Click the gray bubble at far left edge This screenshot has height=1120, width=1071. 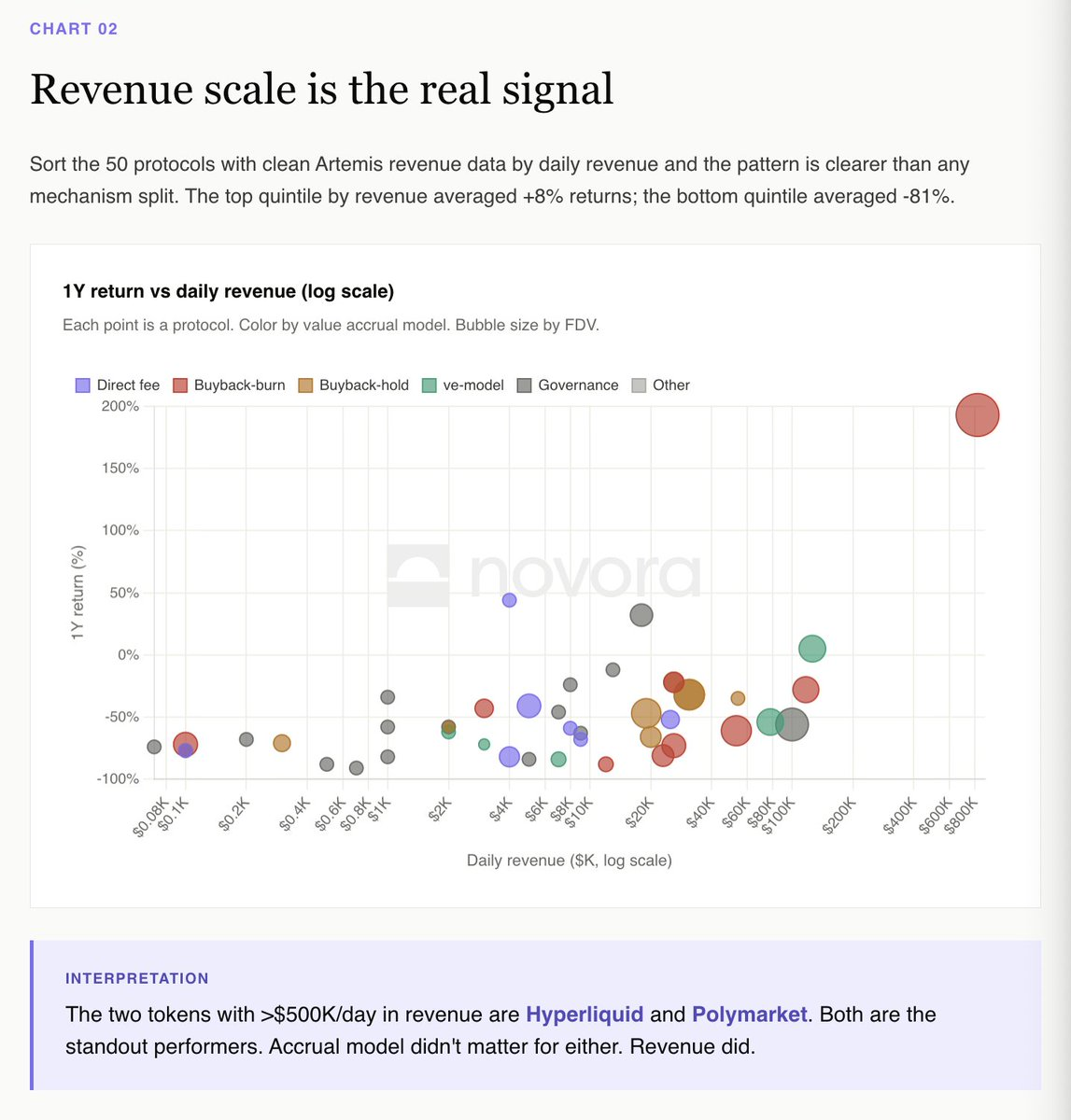coord(154,747)
